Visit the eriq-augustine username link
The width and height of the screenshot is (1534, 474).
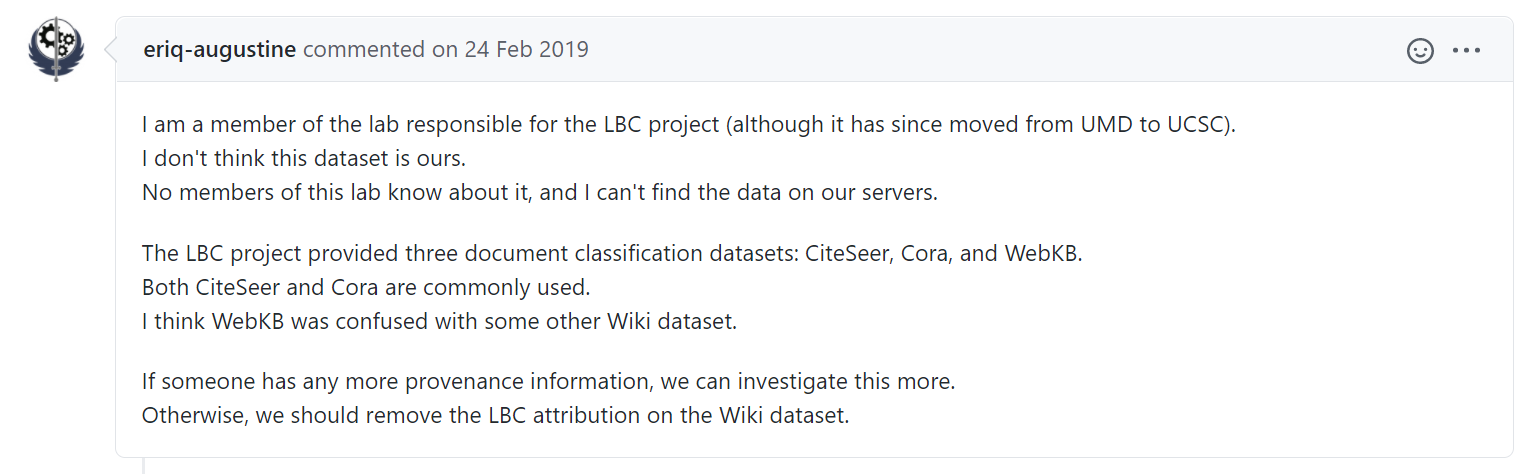point(219,49)
